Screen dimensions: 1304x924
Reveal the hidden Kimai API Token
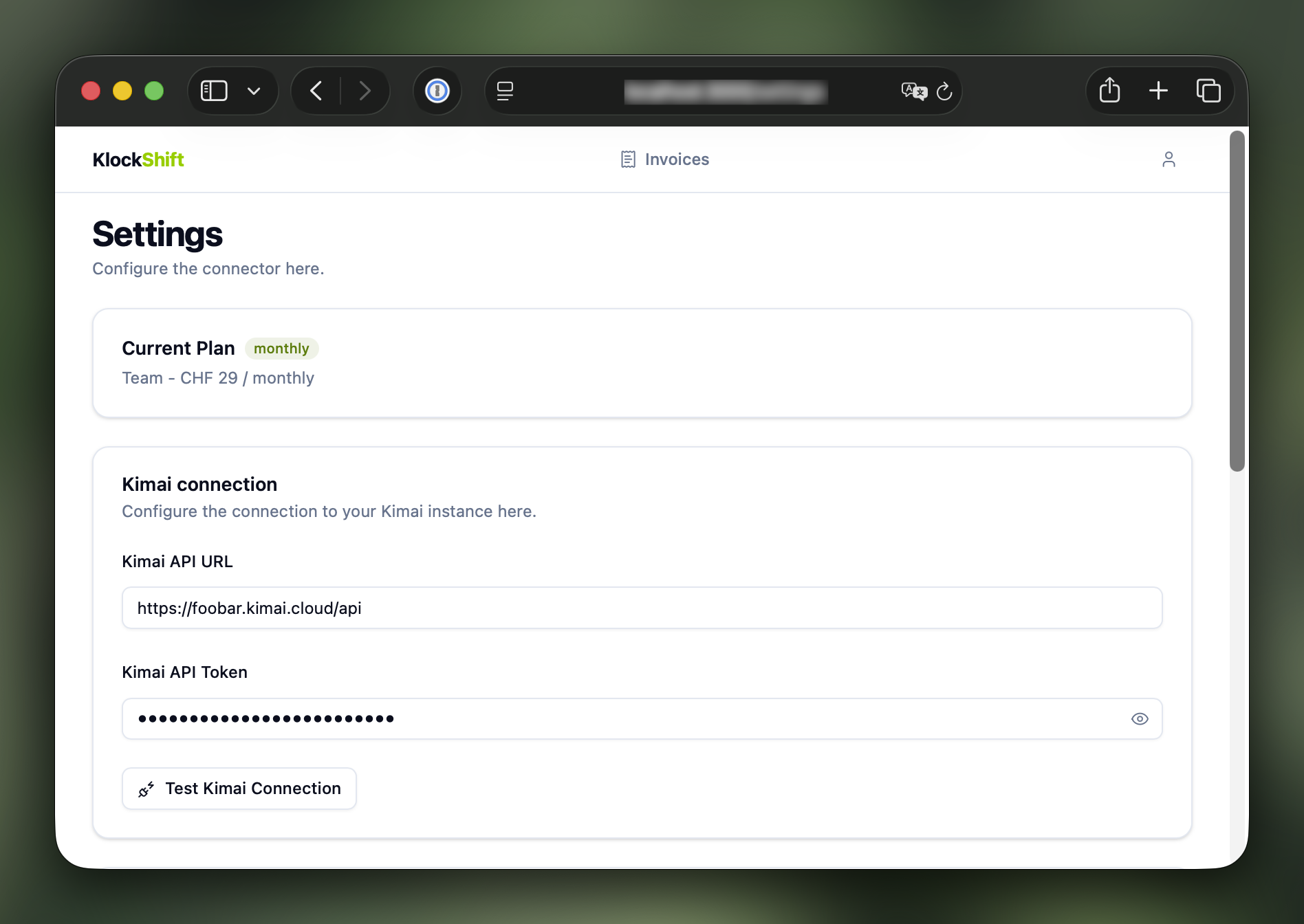[x=1139, y=718]
